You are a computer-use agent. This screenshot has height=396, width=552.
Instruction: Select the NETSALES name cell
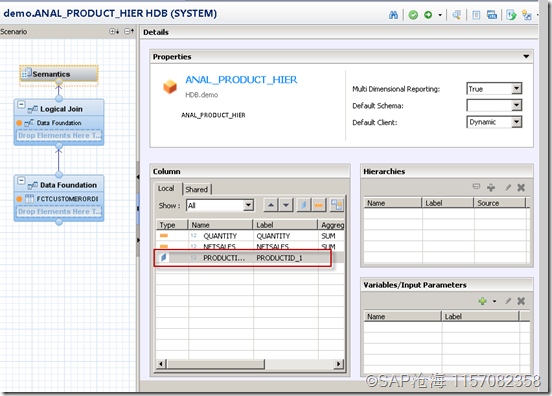[x=220, y=246]
